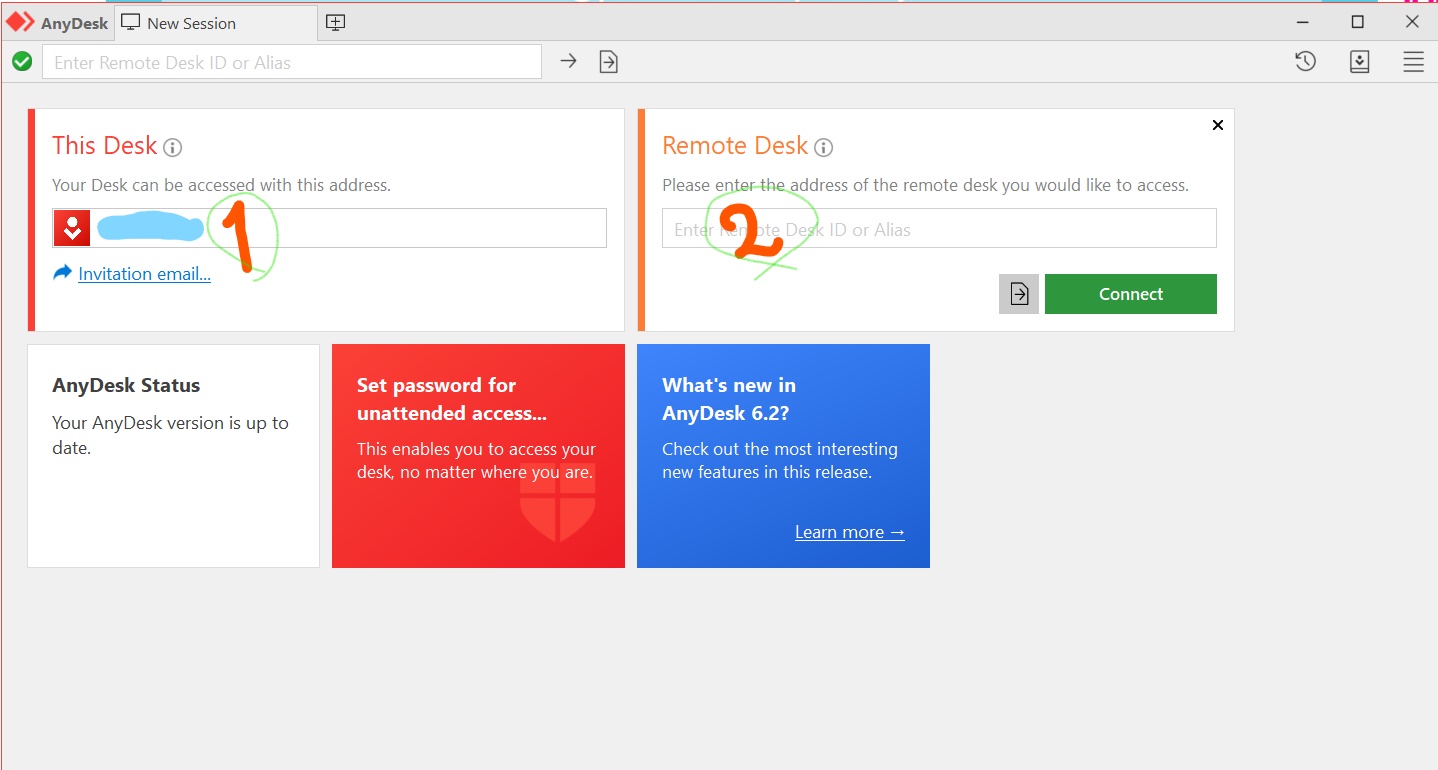
Task: Click the green connection status checkmark icon
Action: tap(22, 62)
